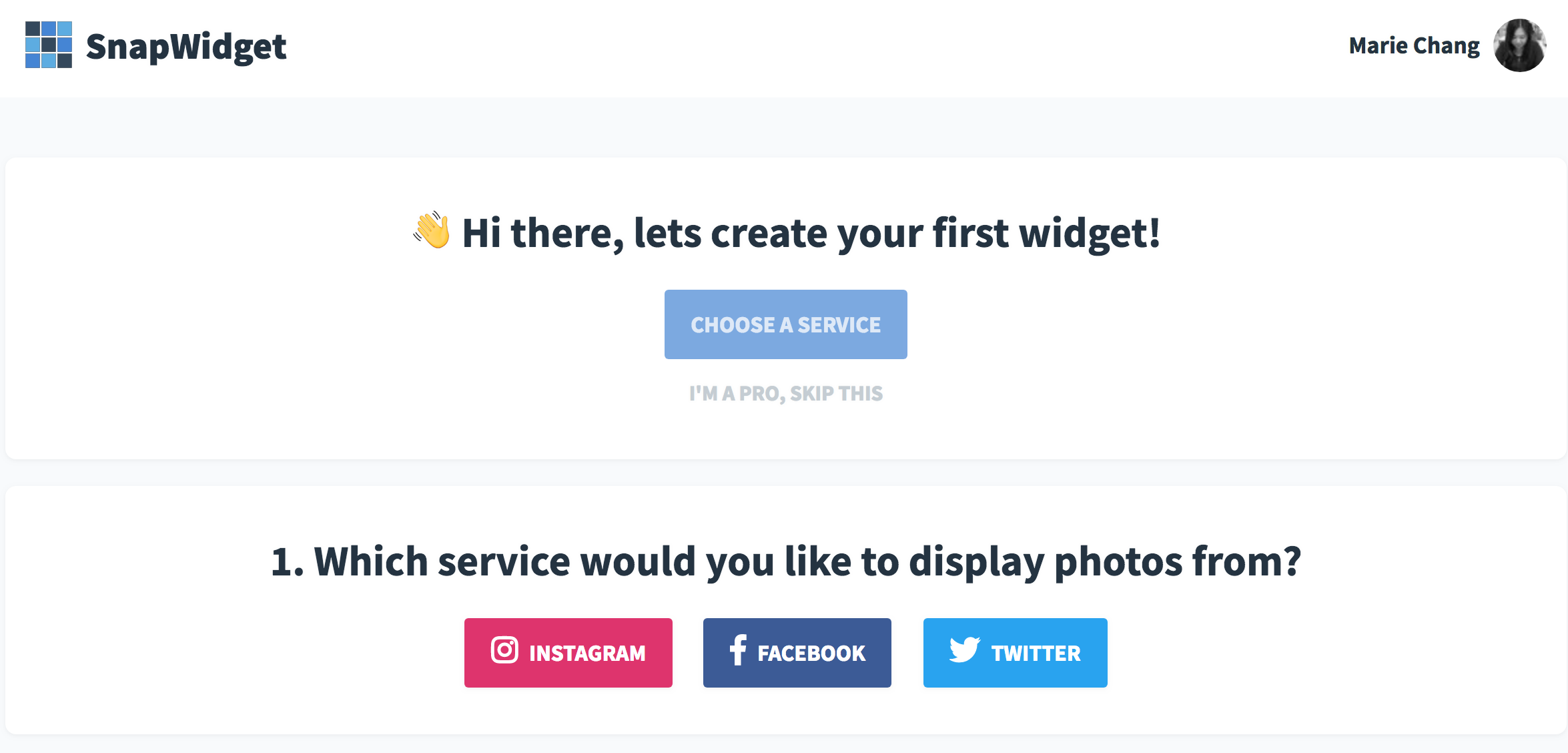Click the FACEBOOK label text
Viewport: 1568px width, 753px height.
pos(811,654)
